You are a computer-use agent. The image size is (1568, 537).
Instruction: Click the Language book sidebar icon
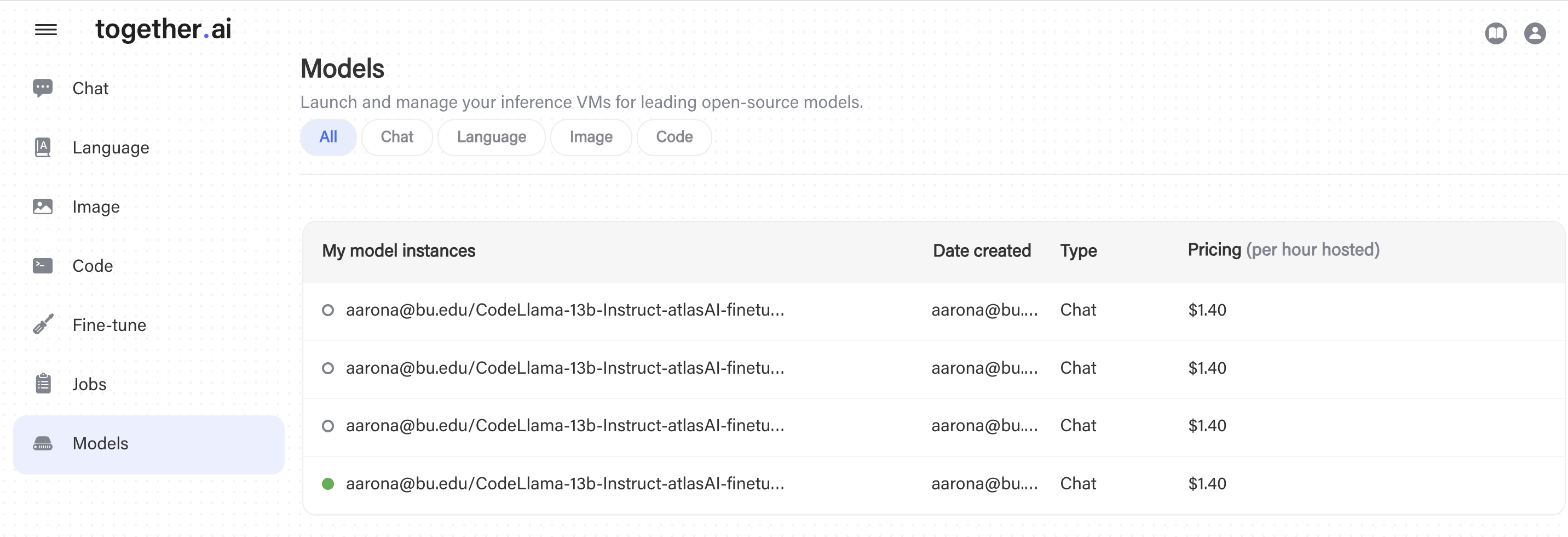(x=43, y=147)
